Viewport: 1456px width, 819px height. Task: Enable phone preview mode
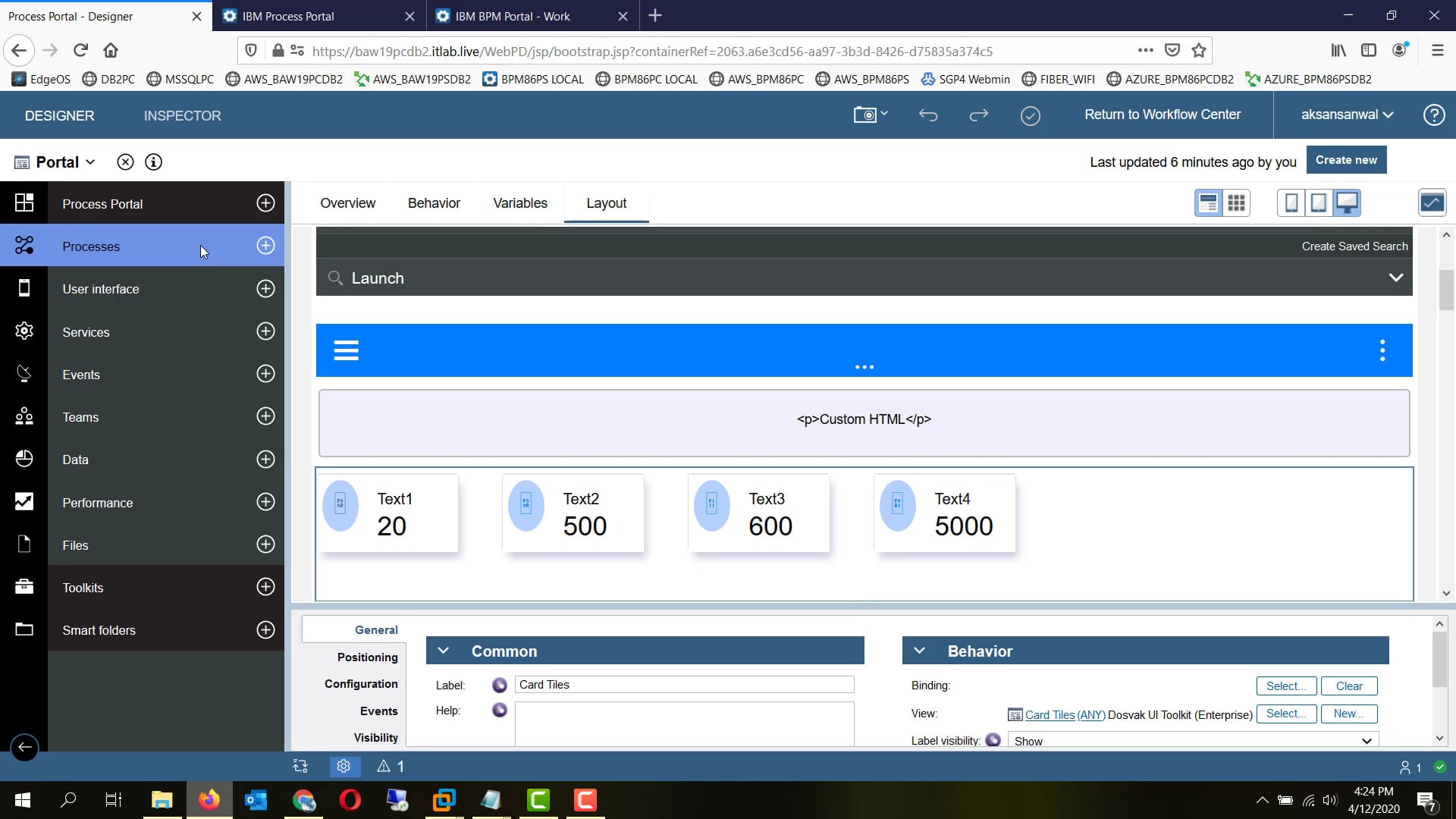[1290, 202]
